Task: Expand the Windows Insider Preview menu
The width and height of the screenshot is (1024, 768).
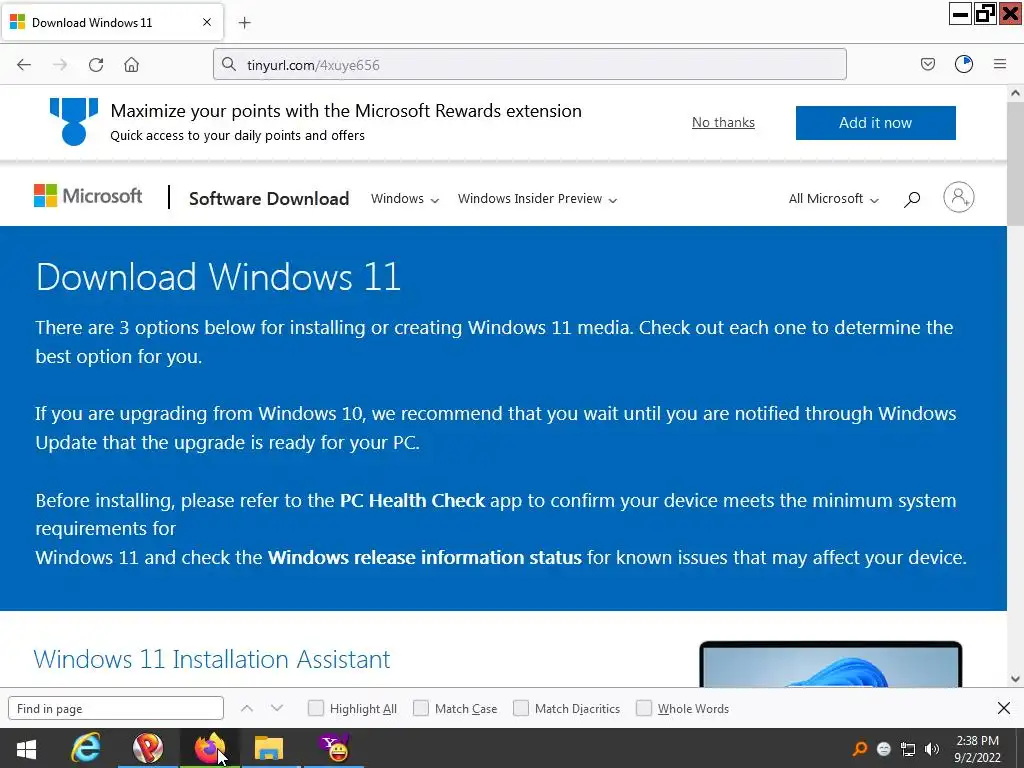Action: coord(537,199)
